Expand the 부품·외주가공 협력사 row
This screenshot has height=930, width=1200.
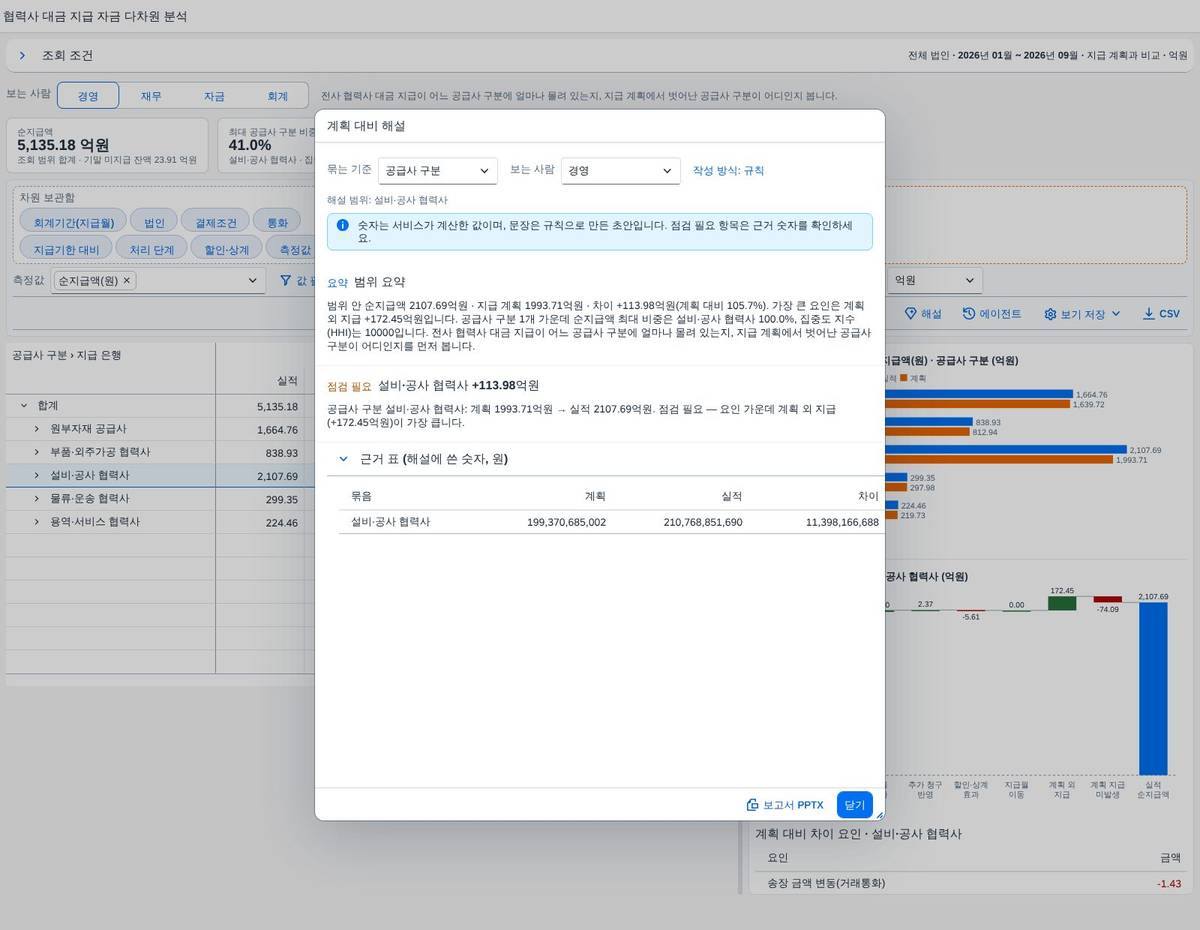point(37,452)
